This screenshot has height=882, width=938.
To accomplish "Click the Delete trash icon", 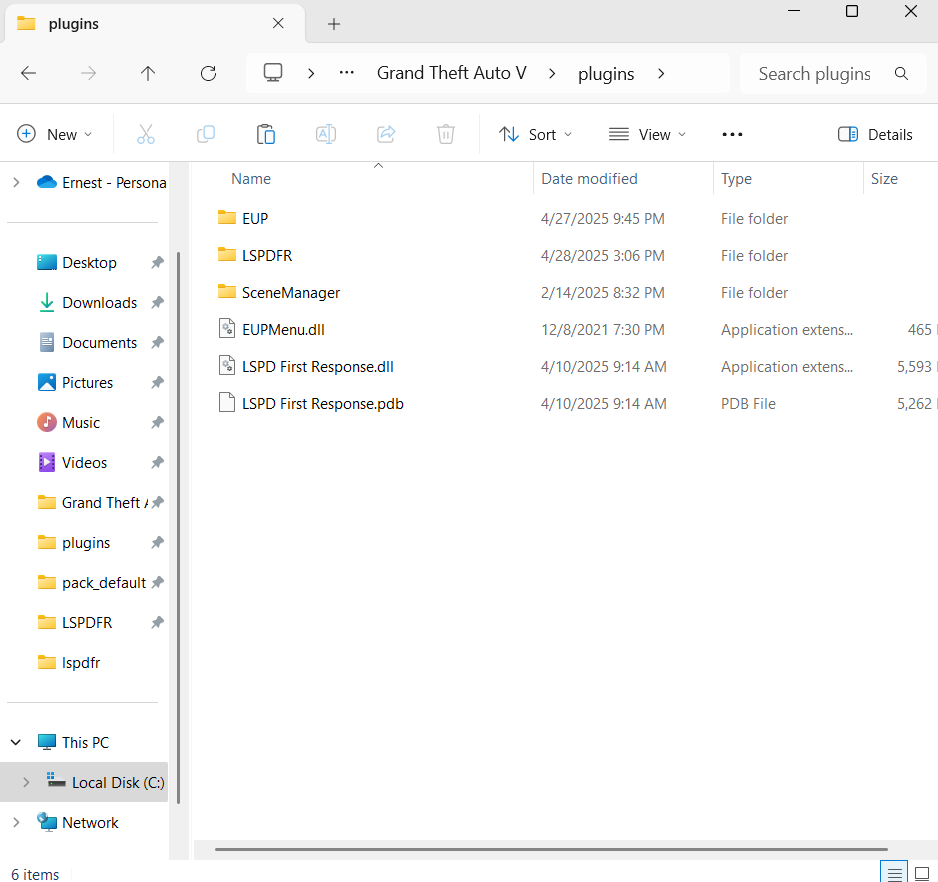I will pyautogui.click(x=446, y=134).
